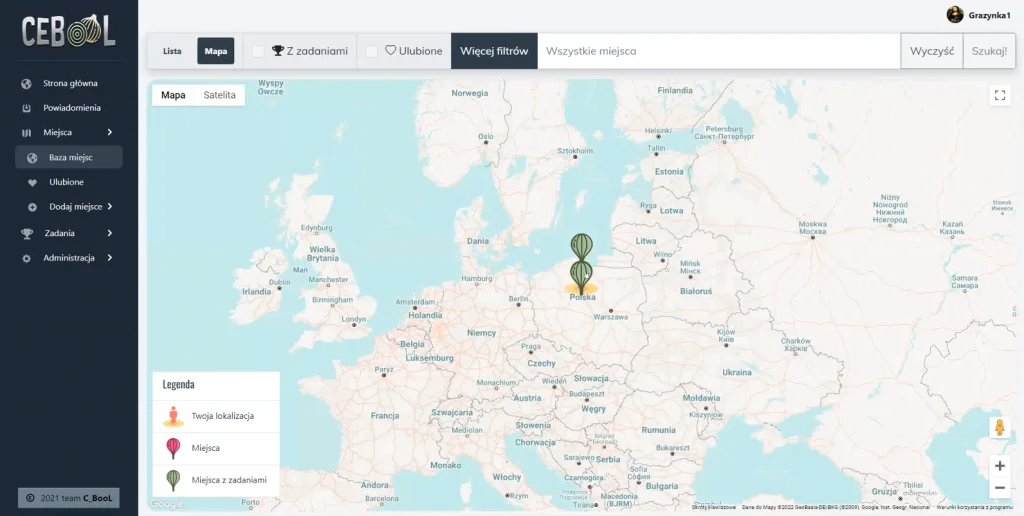Enable the Z zadaniami checkbox
Image resolution: width=1024 pixels, height=516 pixels.
click(258, 51)
